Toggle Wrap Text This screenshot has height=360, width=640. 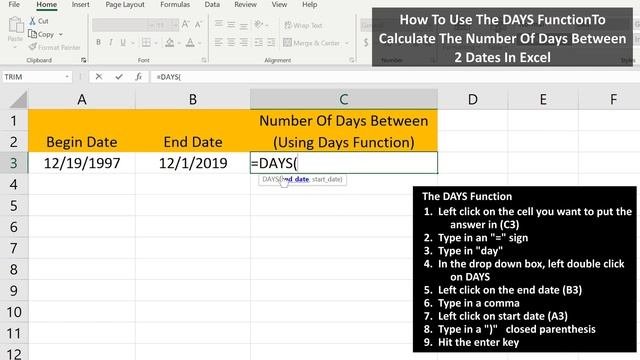pyautogui.click(x=303, y=25)
